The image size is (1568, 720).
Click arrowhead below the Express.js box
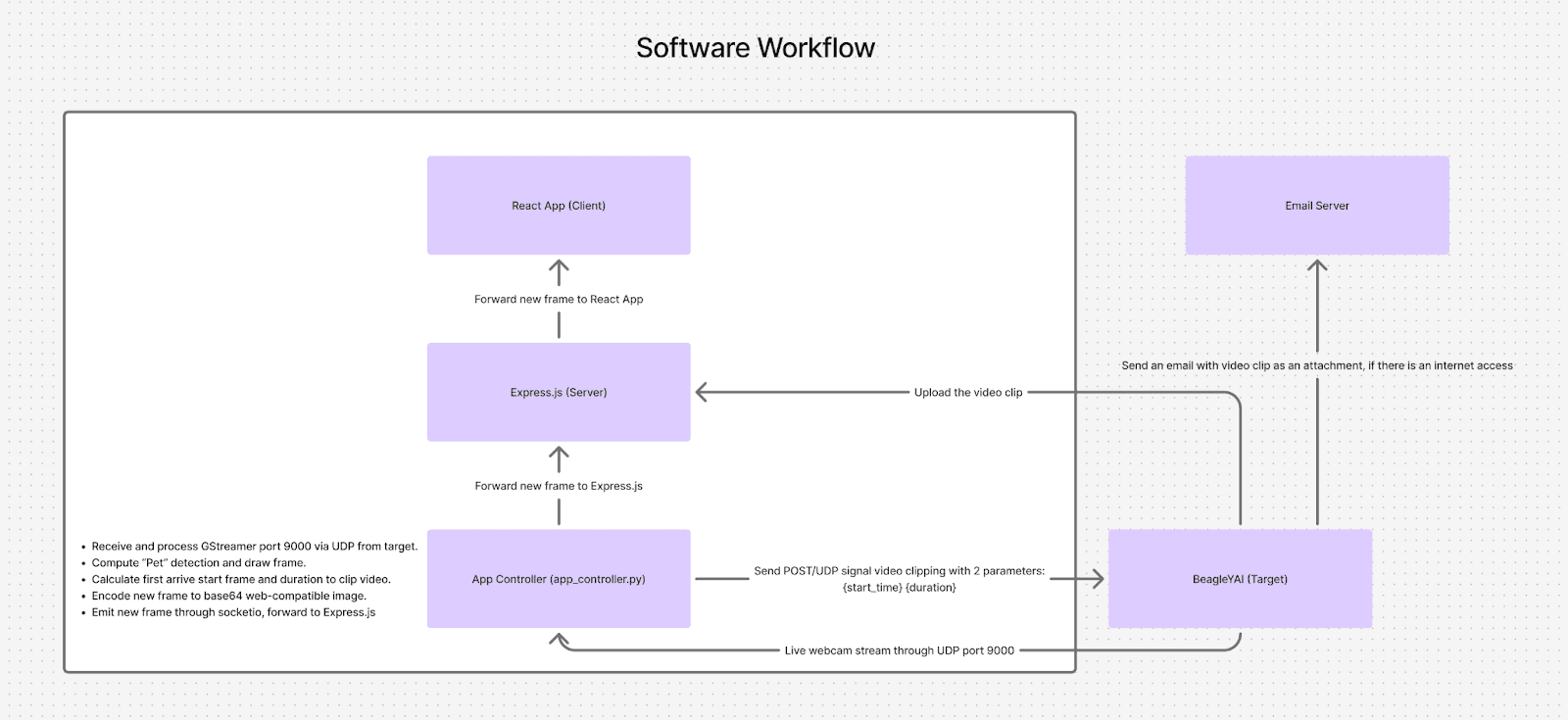559,454
